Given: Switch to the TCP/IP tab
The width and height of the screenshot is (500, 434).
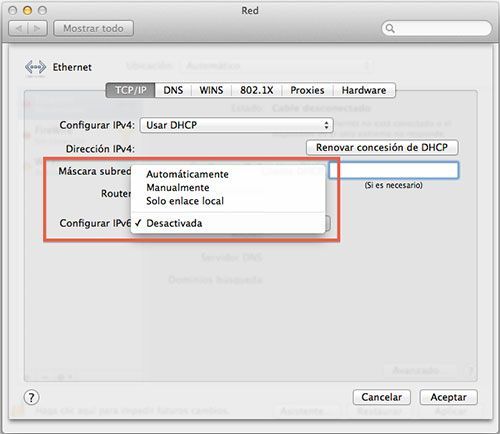Looking at the screenshot, I should tap(130, 90).
